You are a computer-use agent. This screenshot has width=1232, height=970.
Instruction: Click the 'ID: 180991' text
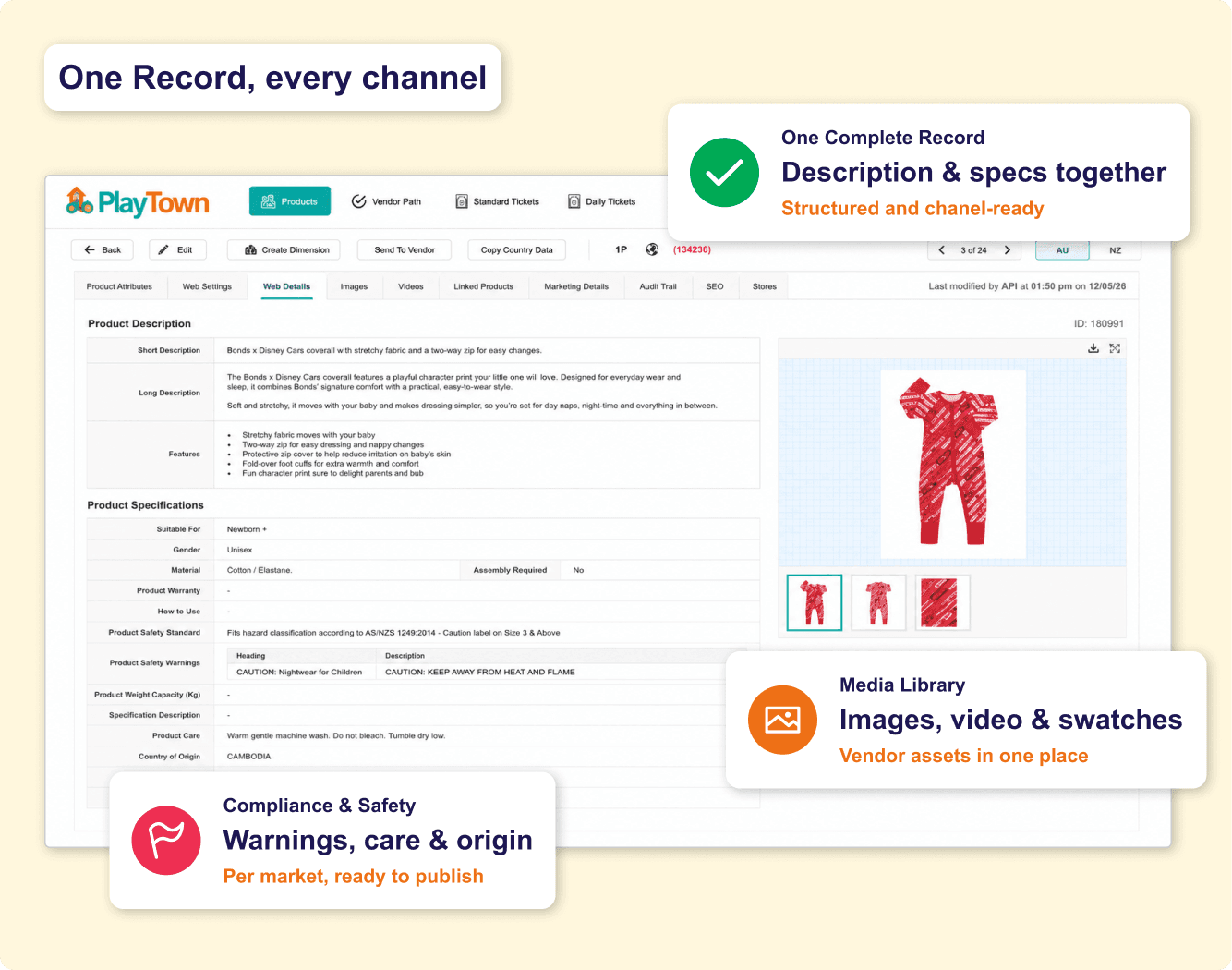[1099, 324]
